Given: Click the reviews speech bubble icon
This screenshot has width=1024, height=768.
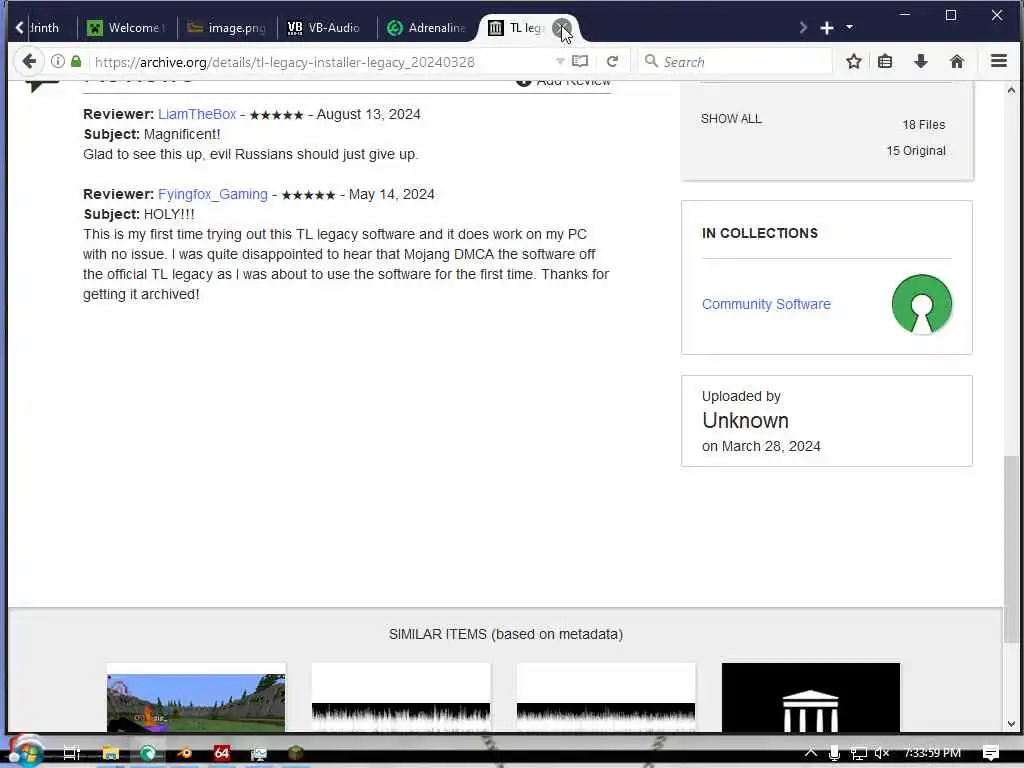Looking at the screenshot, I should tap(42, 86).
